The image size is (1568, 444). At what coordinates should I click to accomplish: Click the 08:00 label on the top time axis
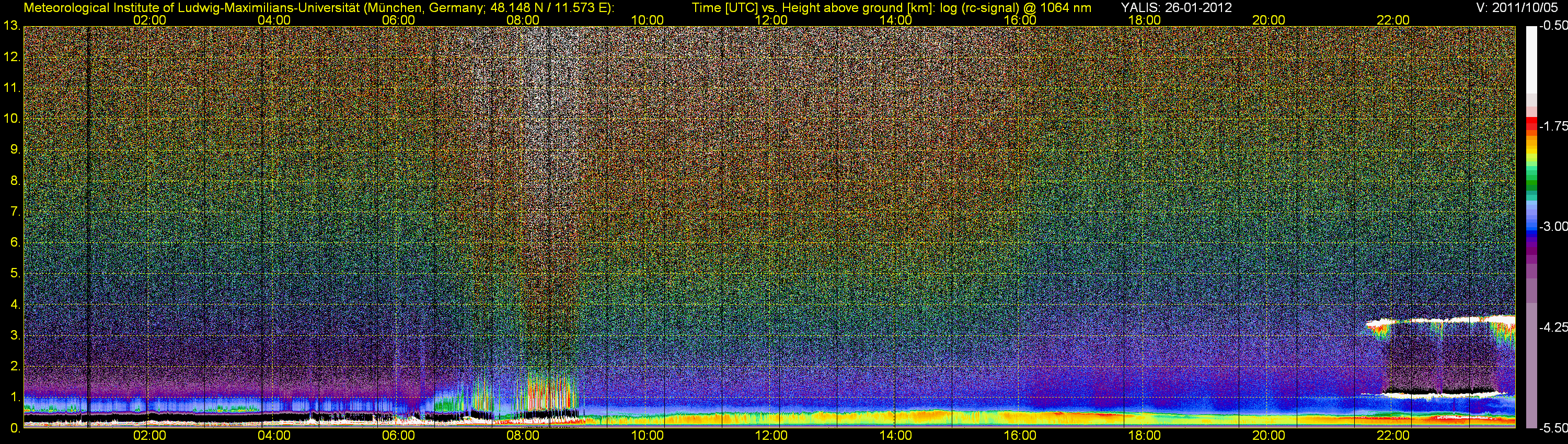(x=522, y=20)
